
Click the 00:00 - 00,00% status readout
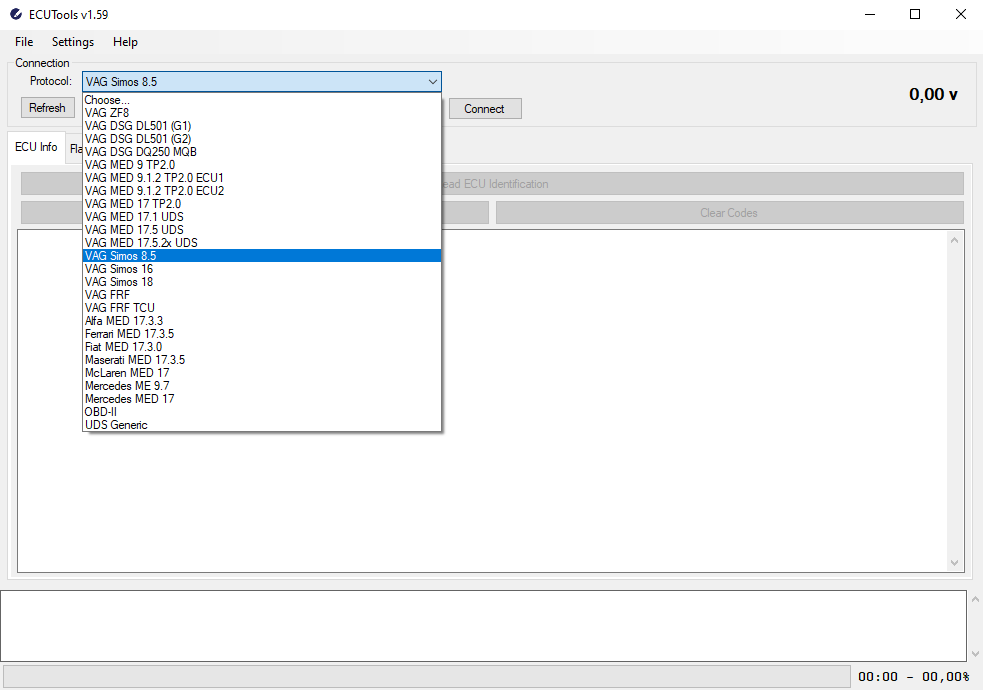click(x=913, y=677)
